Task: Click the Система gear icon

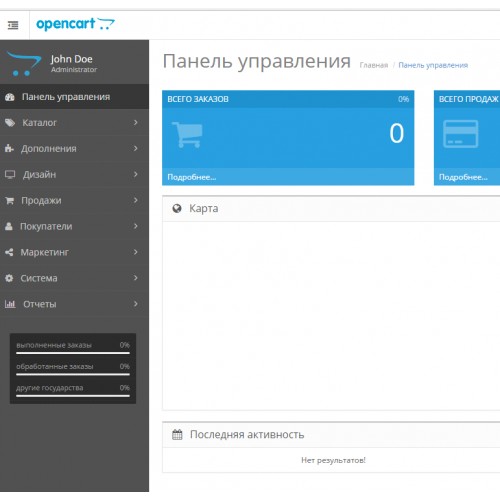Action: pyautogui.click(x=9, y=278)
